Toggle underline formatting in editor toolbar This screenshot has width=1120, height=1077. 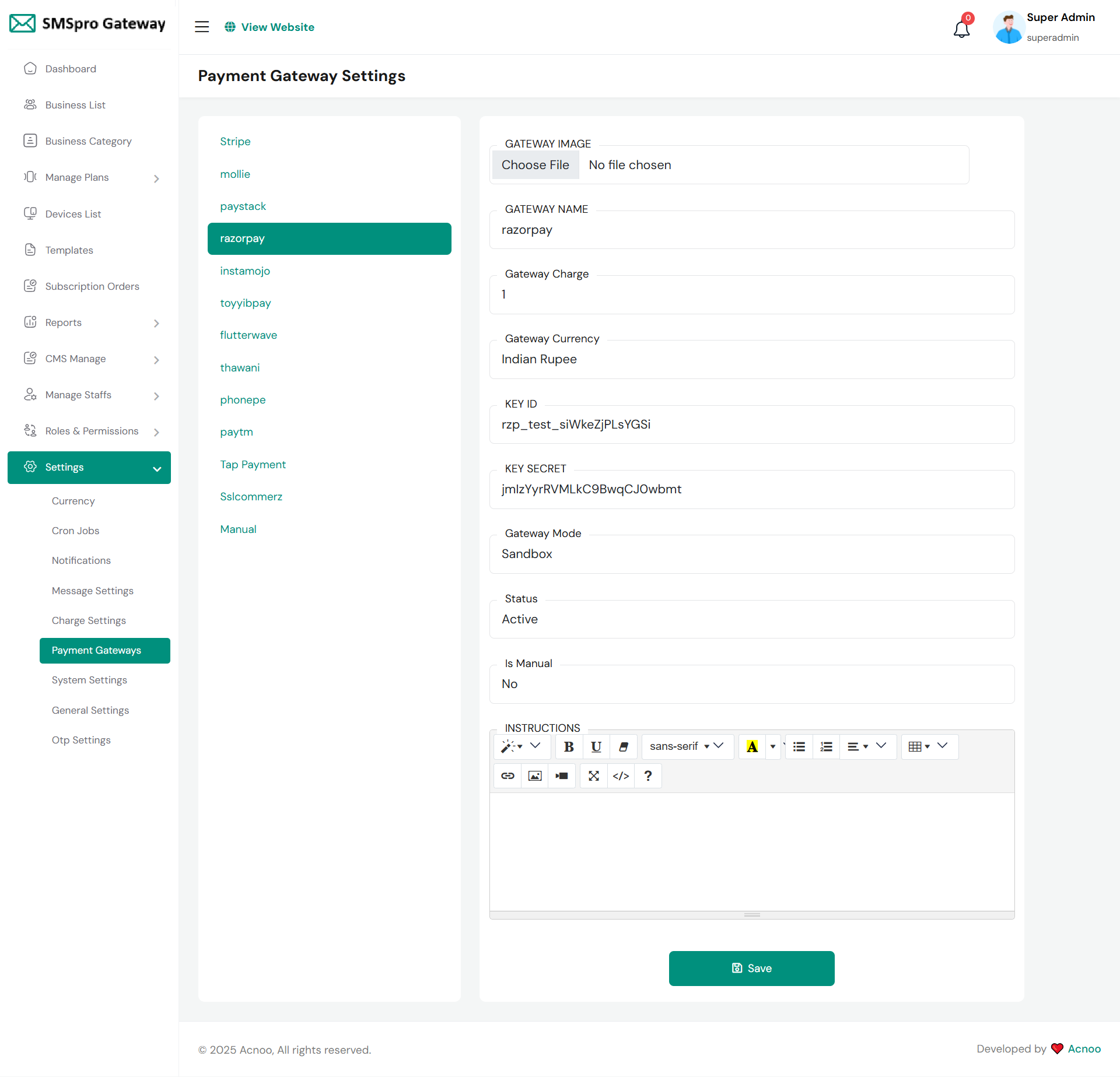[x=596, y=746]
